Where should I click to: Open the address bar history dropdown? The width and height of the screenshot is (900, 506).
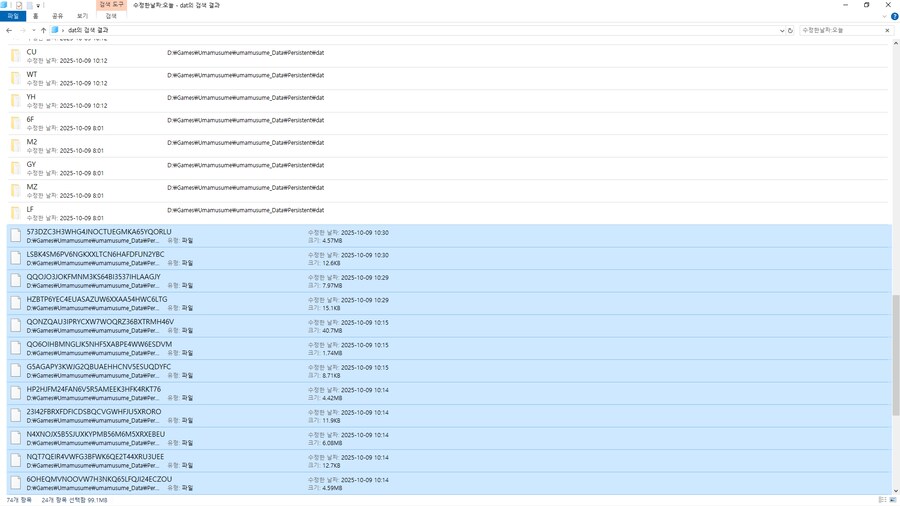781,30
